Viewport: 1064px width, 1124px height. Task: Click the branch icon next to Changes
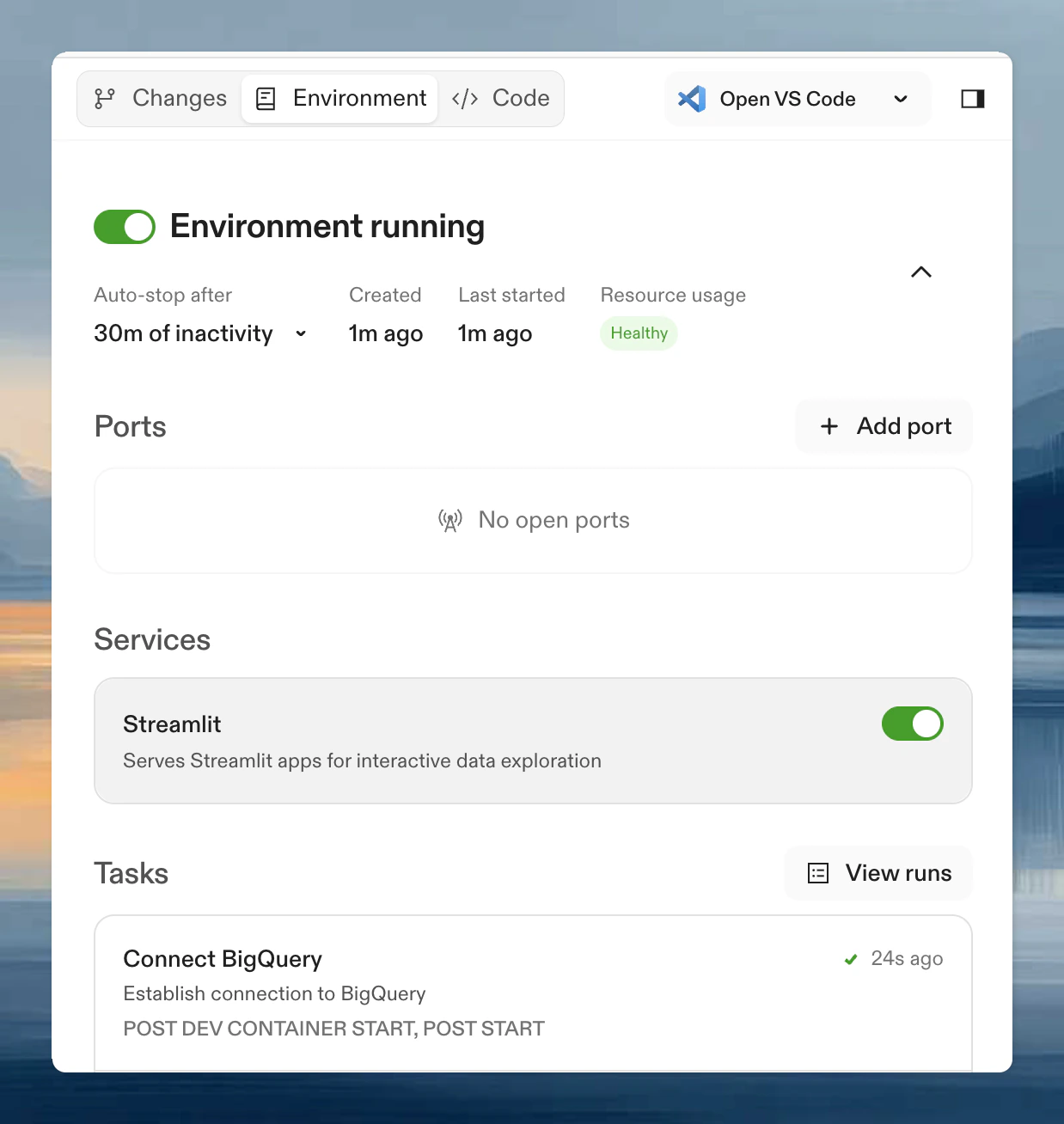click(x=105, y=98)
